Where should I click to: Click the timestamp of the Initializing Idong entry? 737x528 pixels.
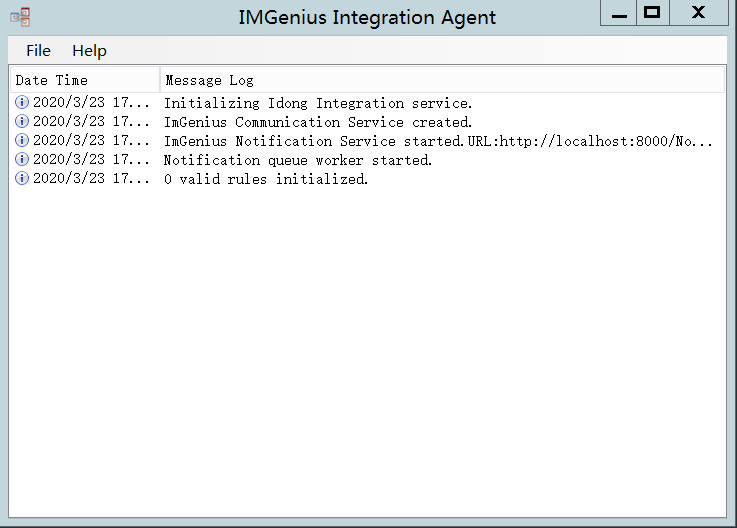tap(91, 103)
